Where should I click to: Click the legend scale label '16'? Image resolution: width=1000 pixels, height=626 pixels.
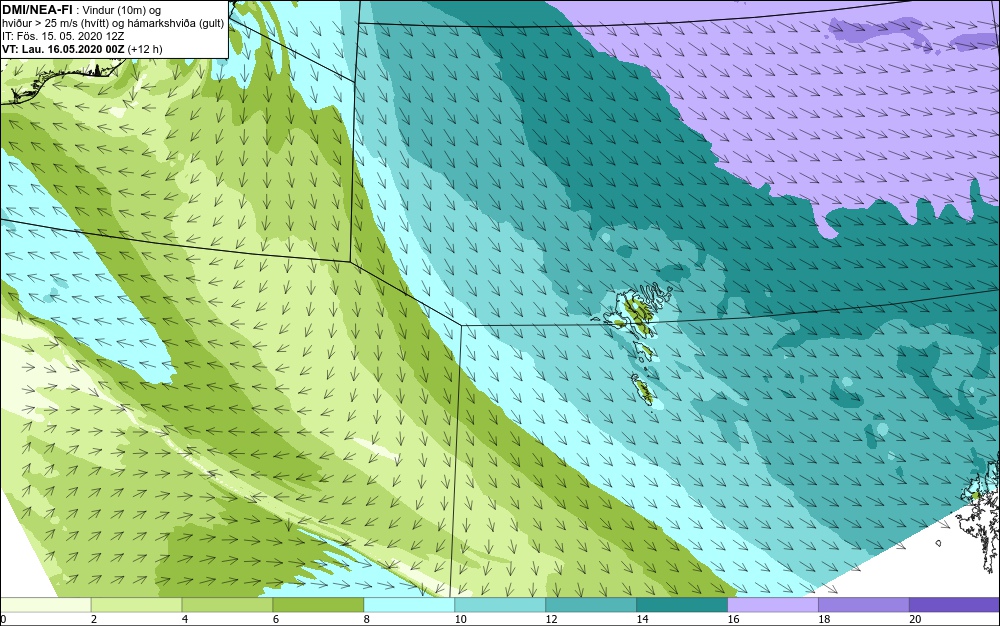[733, 619]
